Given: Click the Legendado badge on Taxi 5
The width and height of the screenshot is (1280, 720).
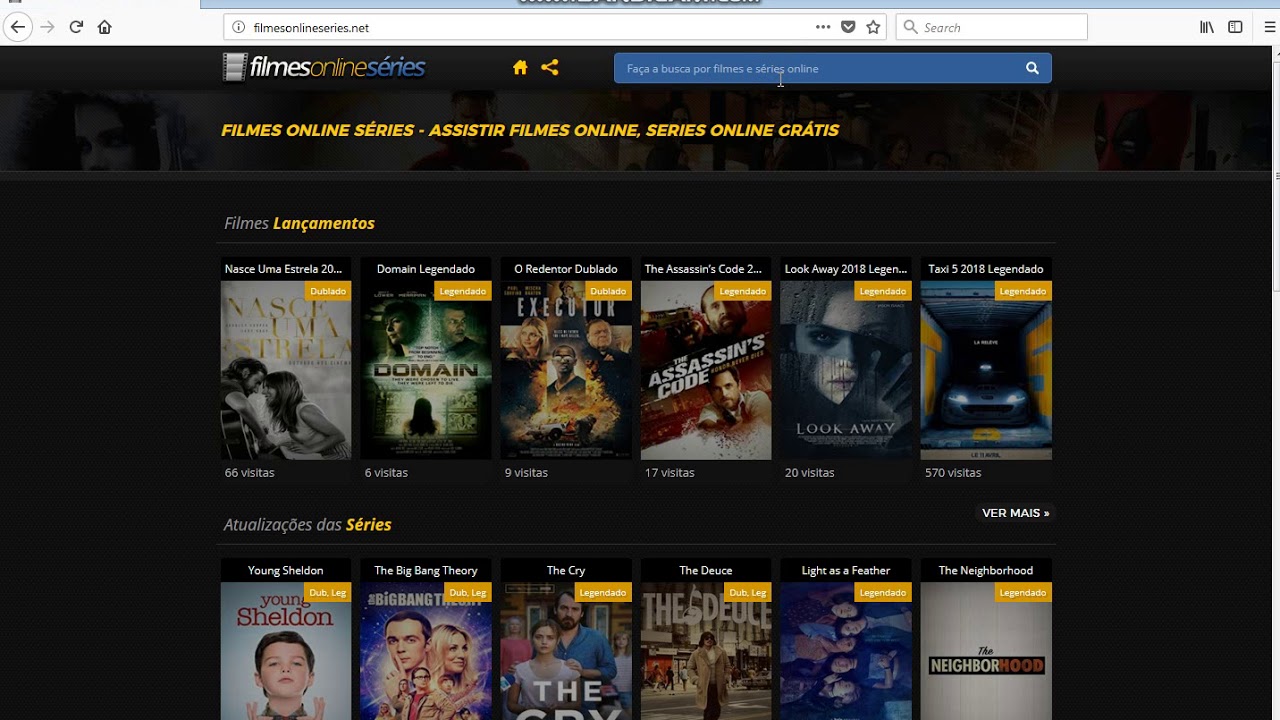Looking at the screenshot, I should (1022, 291).
